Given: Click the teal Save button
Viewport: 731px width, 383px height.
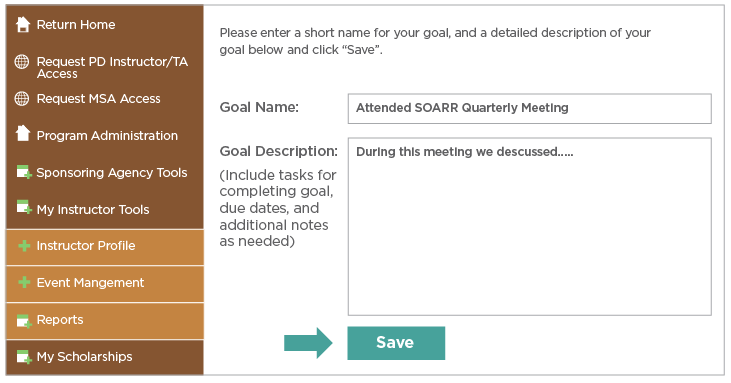Looking at the screenshot, I should (x=396, y=343).
